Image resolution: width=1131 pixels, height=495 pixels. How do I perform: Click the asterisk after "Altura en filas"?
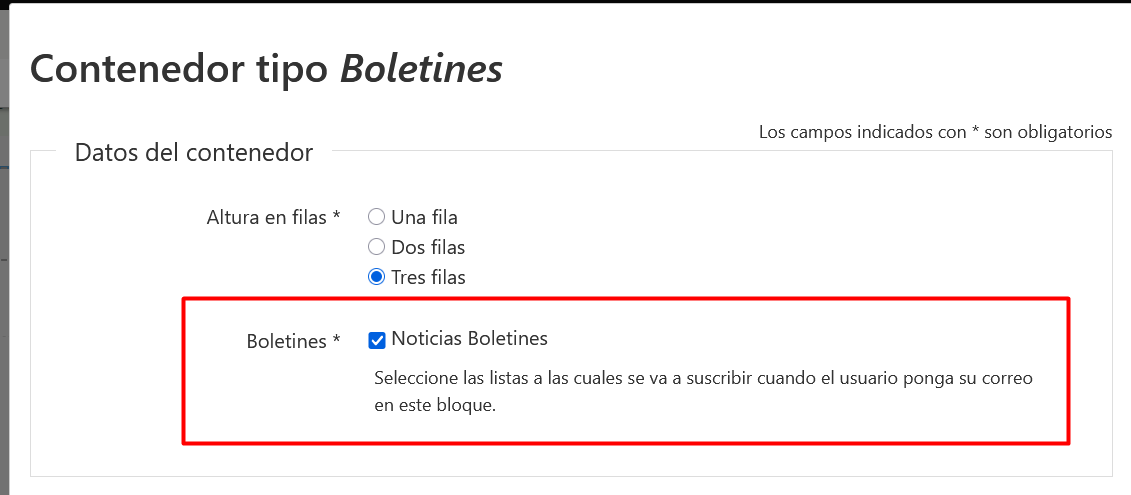336,217
